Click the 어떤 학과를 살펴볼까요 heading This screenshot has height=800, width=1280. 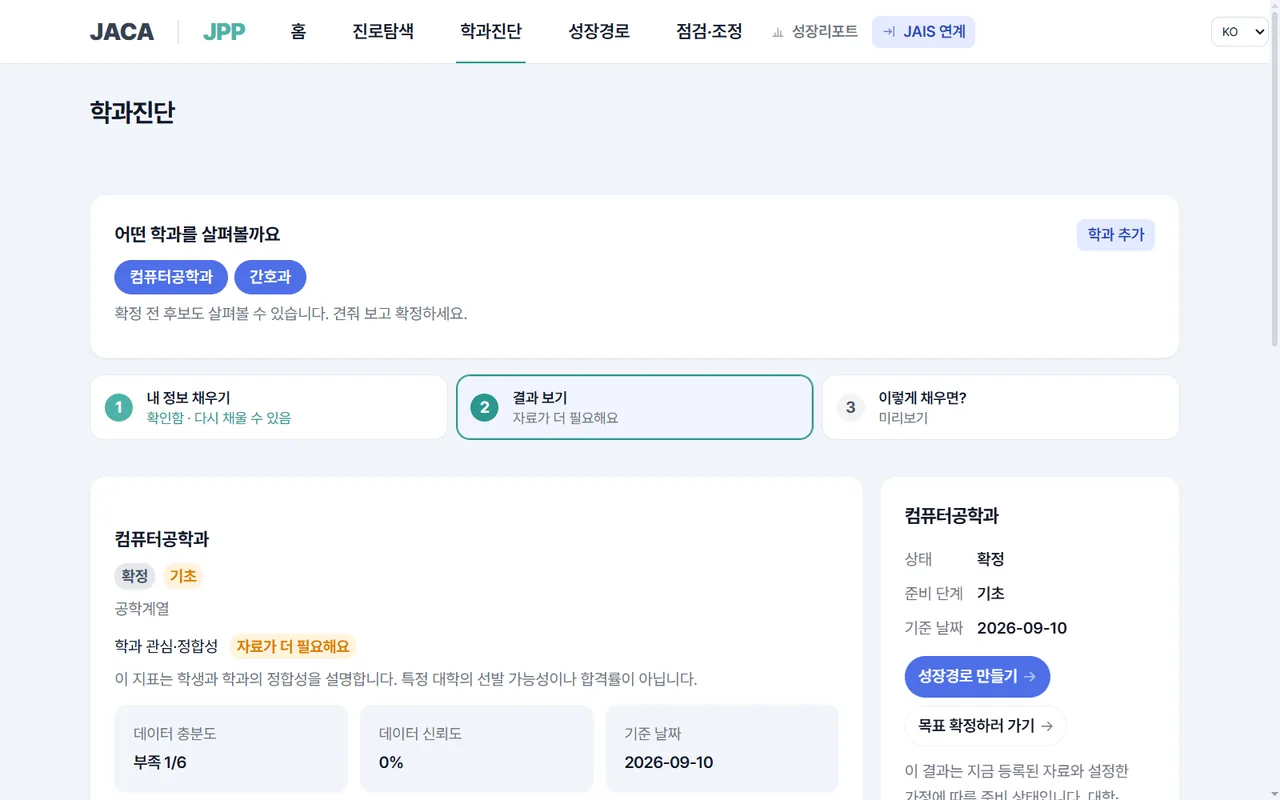(197, 234)
